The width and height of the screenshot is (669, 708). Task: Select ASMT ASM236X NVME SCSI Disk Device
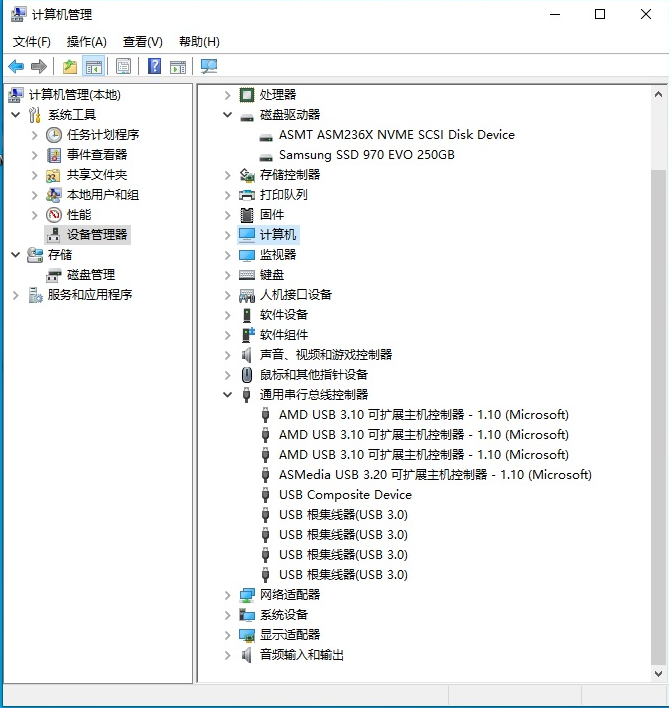coord(397,135)
